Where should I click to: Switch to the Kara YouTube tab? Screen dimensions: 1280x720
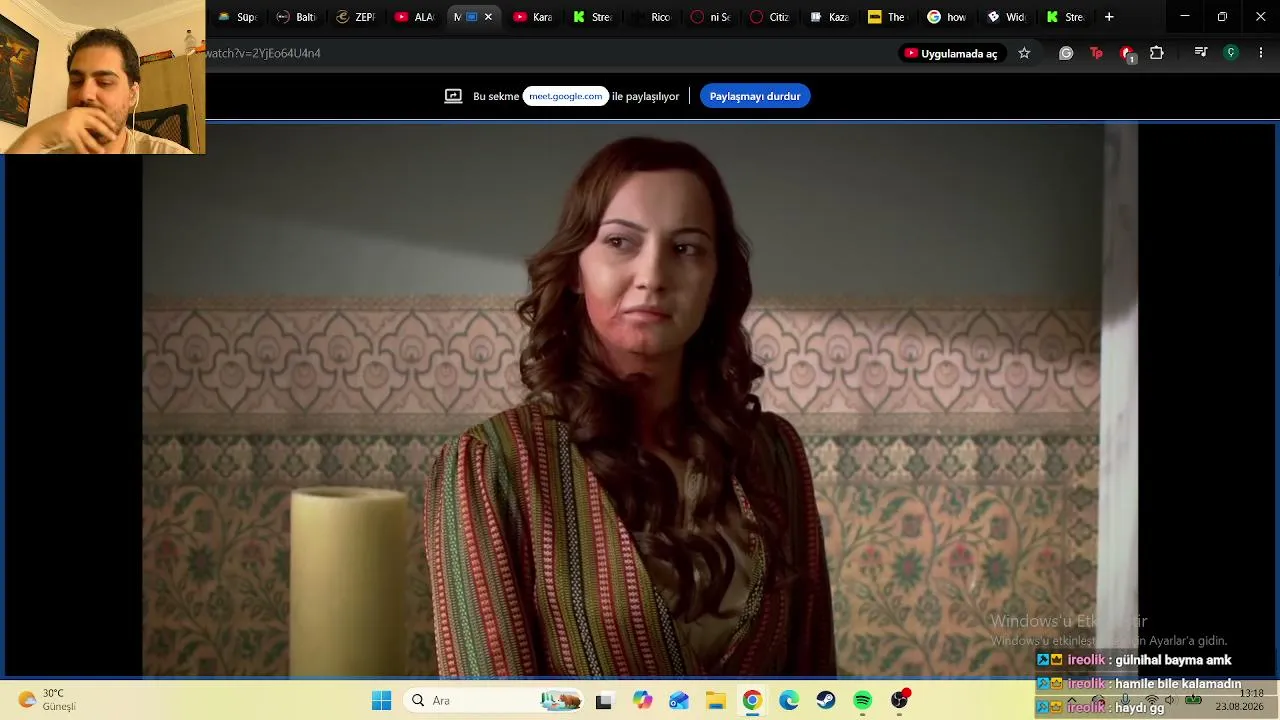tap(532, 17)
